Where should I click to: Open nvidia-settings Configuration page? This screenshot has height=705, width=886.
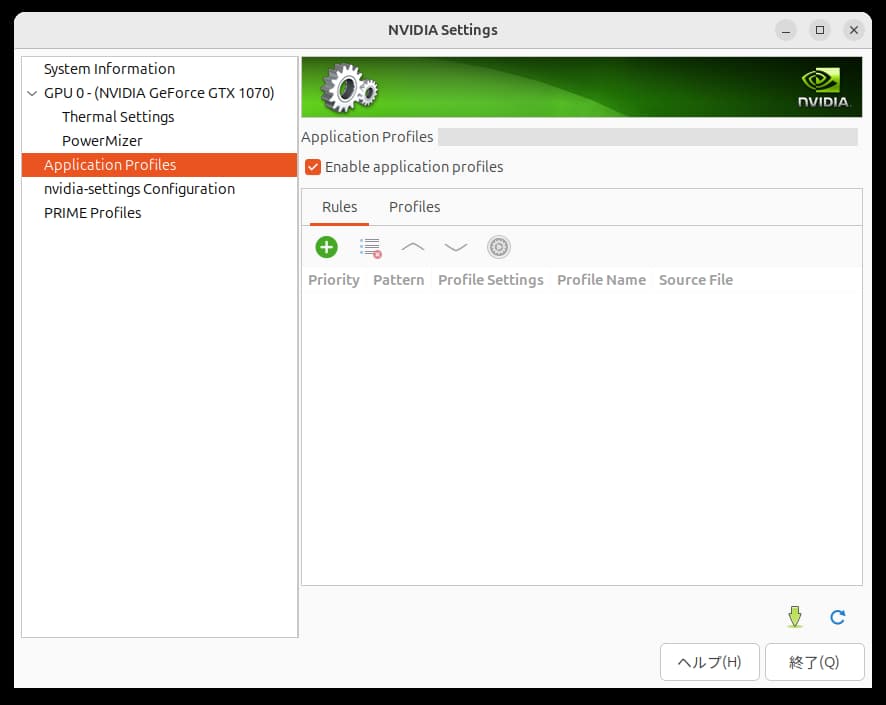point(139,189)
